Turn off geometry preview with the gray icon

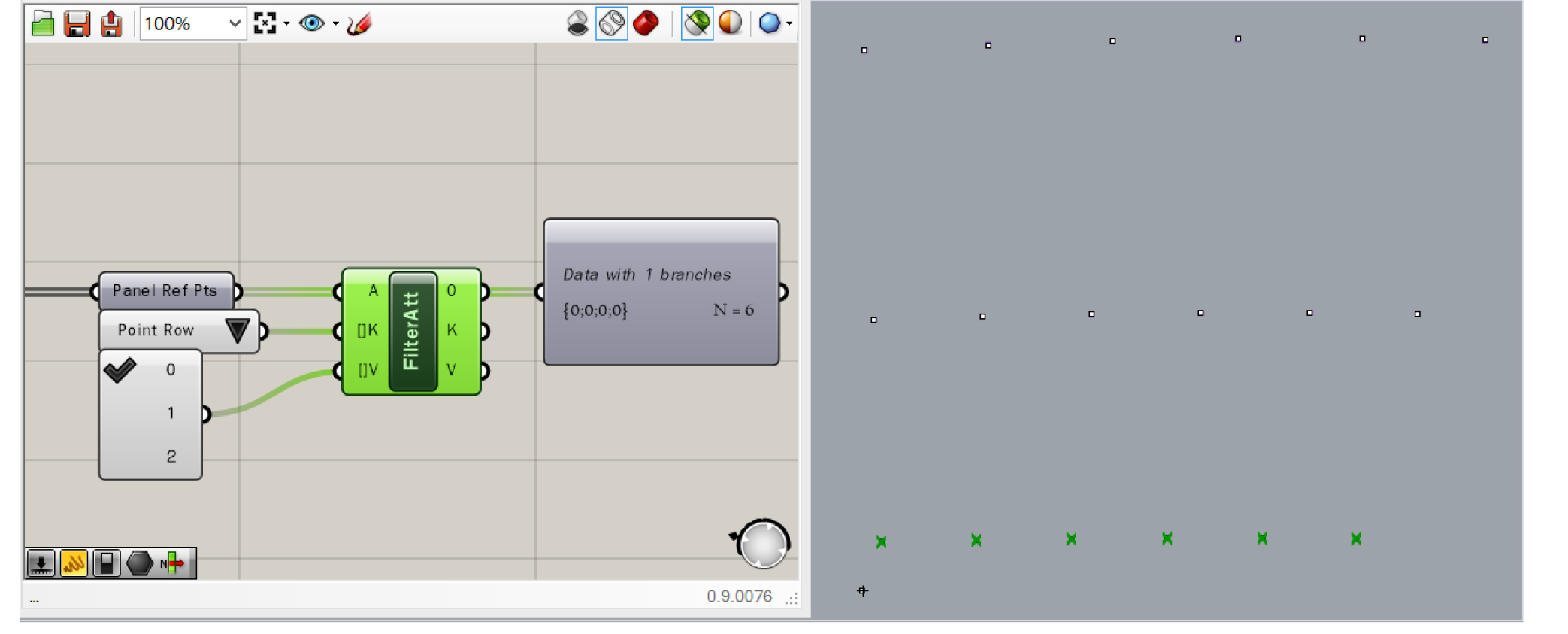click(x=577, y=23)
